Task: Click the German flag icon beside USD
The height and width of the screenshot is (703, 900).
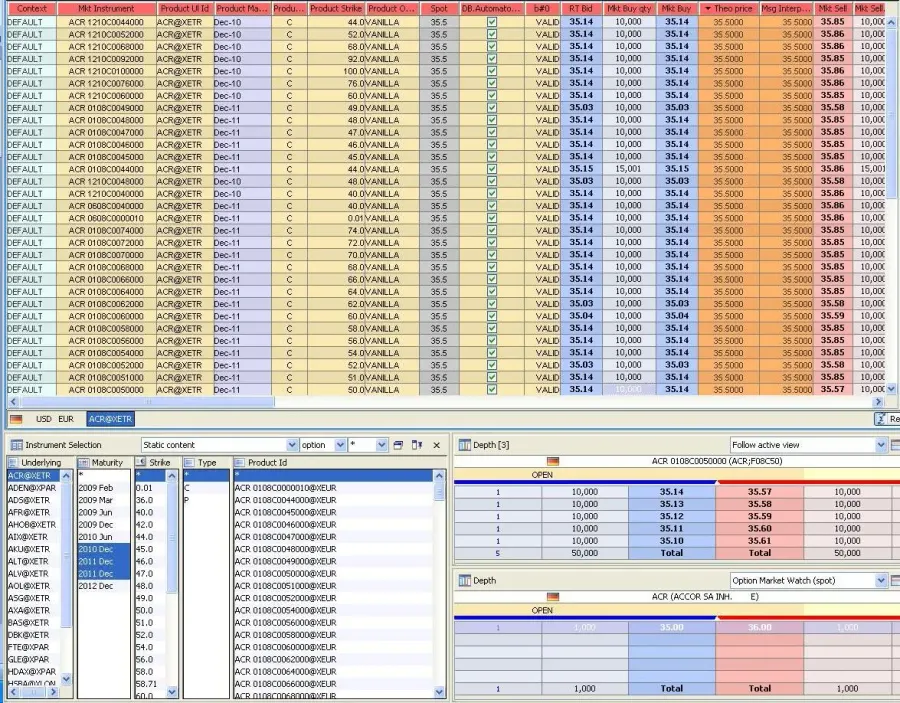Action: click(16, 419)
